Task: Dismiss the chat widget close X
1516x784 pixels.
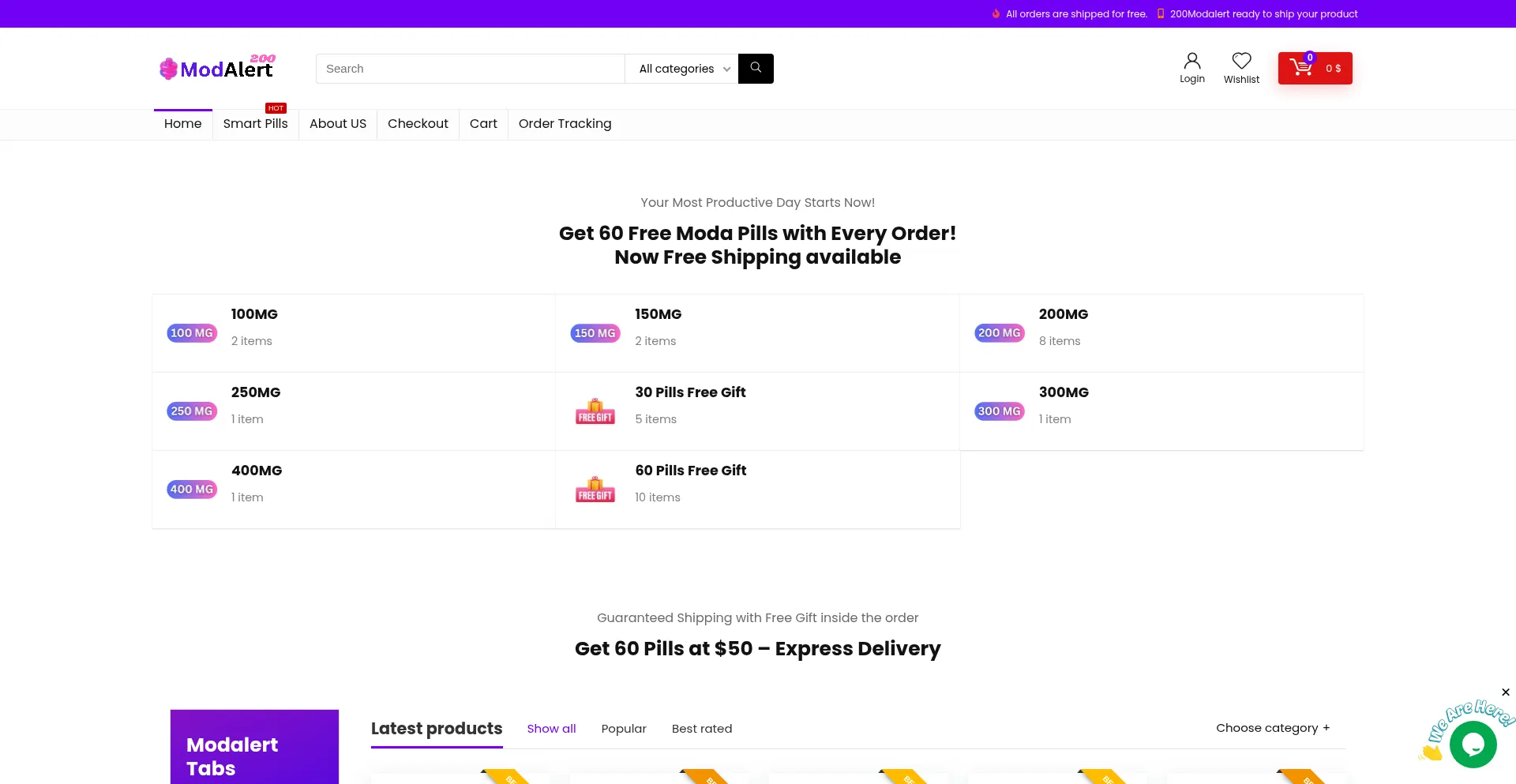Action: click(1506, 692)
